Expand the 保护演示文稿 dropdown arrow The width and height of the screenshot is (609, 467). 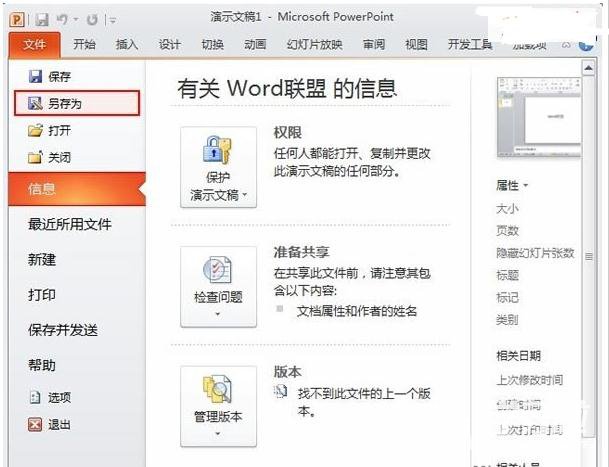(x=245, y=194)
